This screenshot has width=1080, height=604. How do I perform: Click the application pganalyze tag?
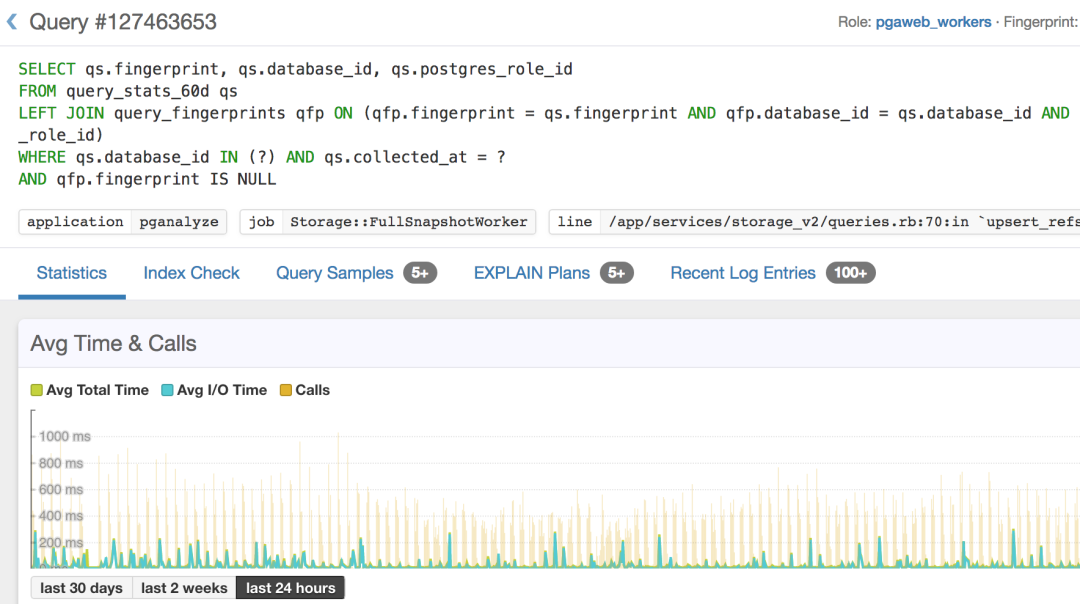123,222
